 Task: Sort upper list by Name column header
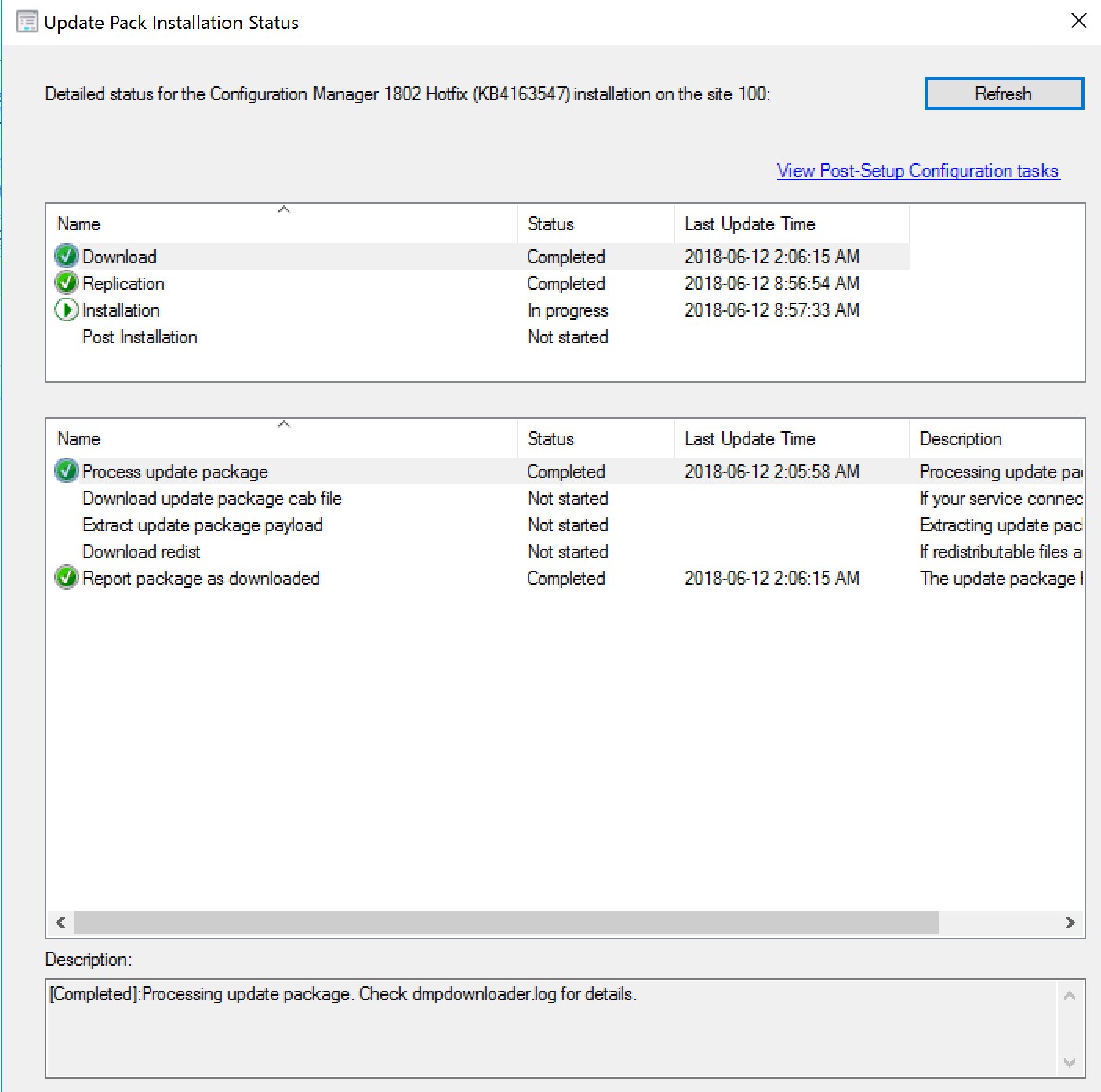(x=282, y=223)
